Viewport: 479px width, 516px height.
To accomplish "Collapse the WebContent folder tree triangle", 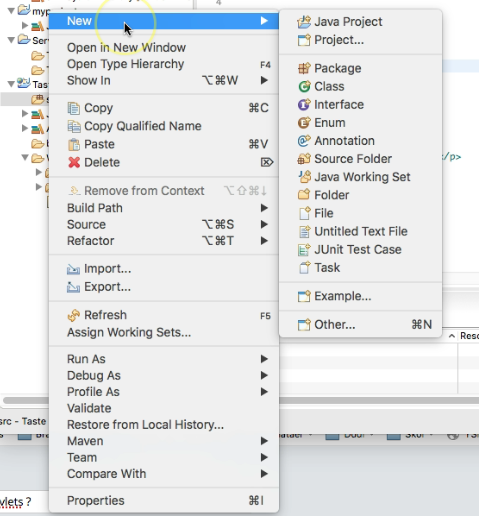I will coord(25,157).
